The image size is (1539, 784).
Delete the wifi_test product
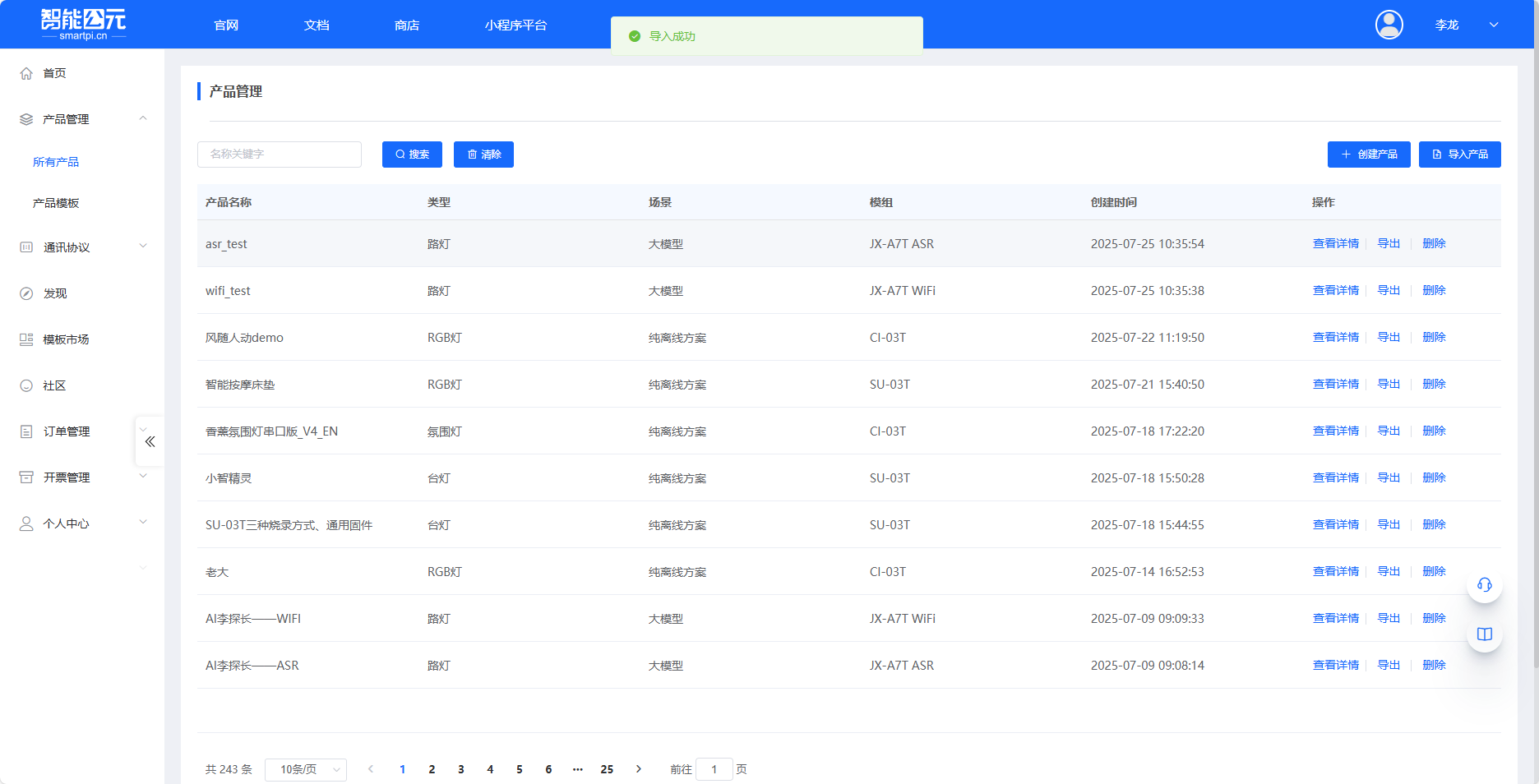(1434, 291)
